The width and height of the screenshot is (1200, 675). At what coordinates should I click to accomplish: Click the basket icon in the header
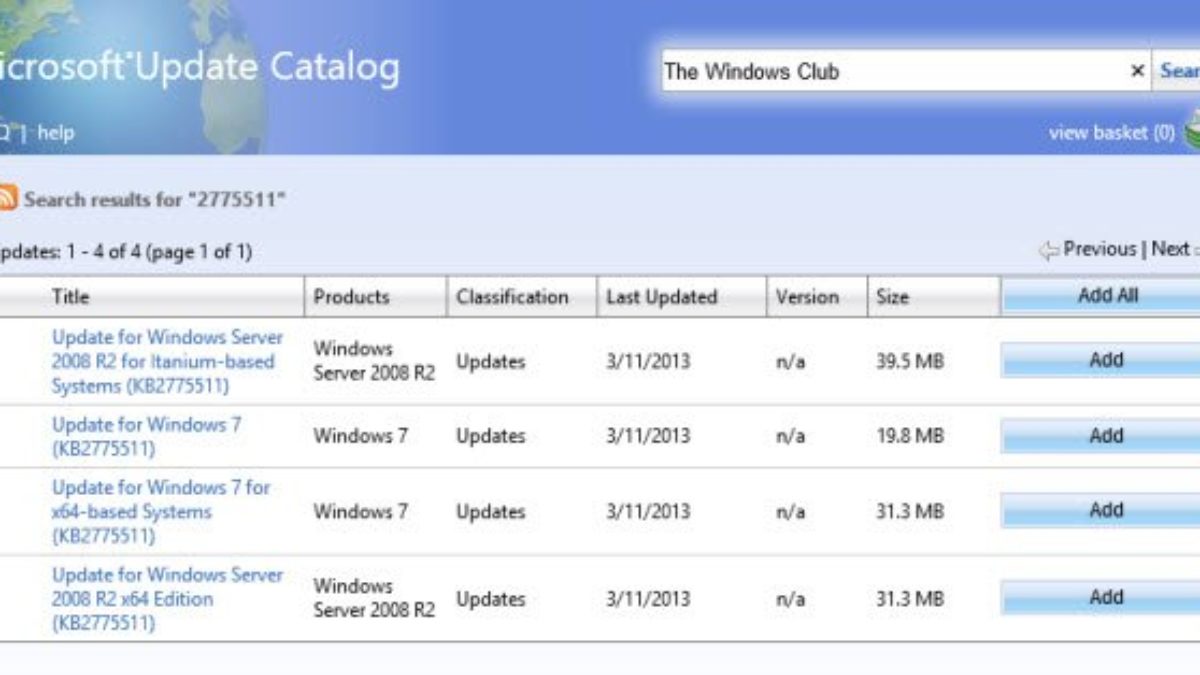[1191, 131]
